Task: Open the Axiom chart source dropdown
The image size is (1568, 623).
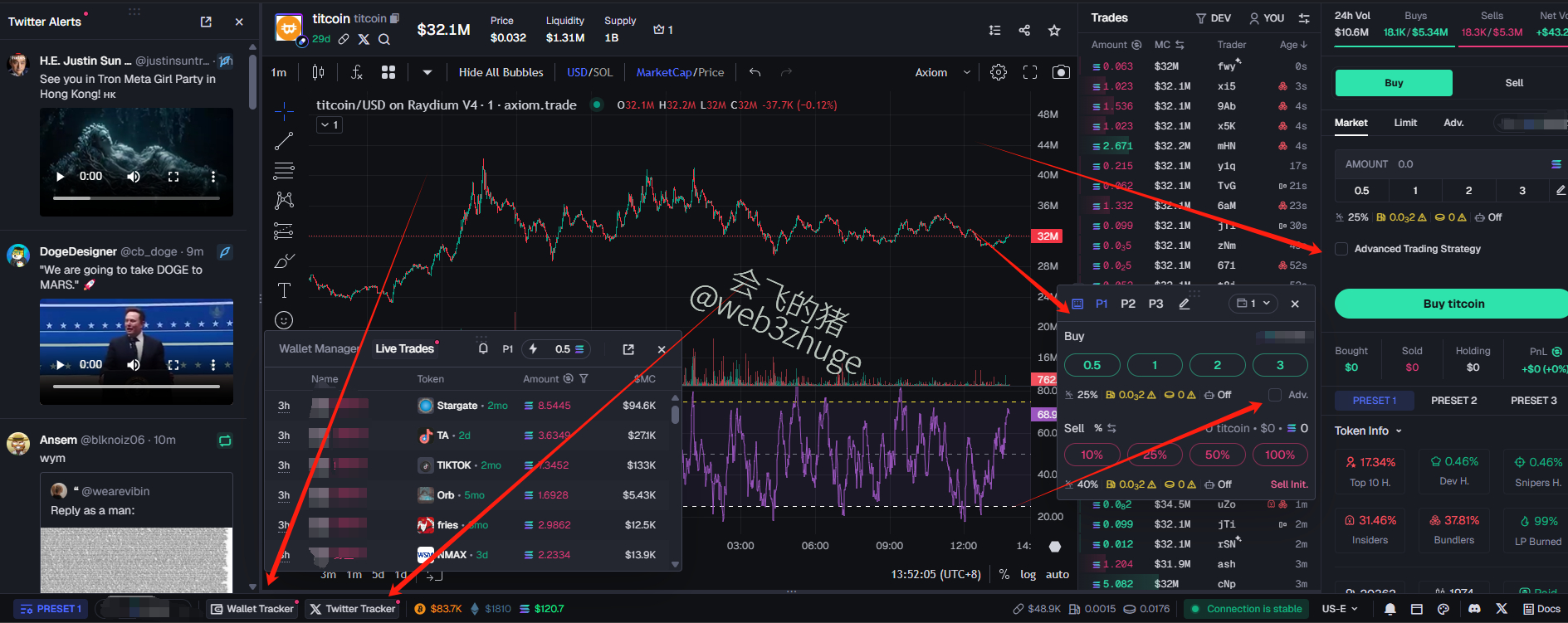Action: [942, 72]
